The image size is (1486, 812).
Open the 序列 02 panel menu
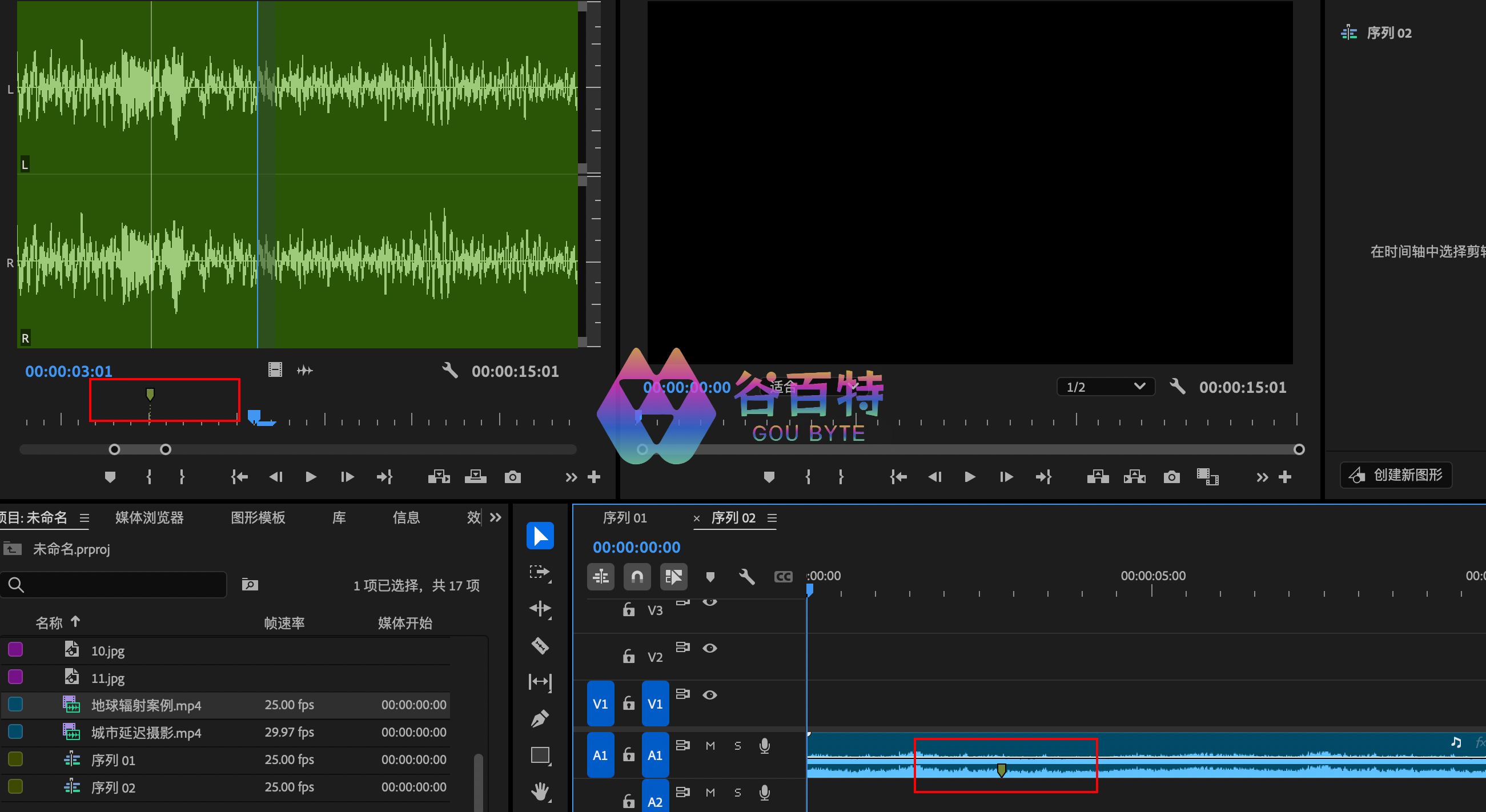coord(773,518)
